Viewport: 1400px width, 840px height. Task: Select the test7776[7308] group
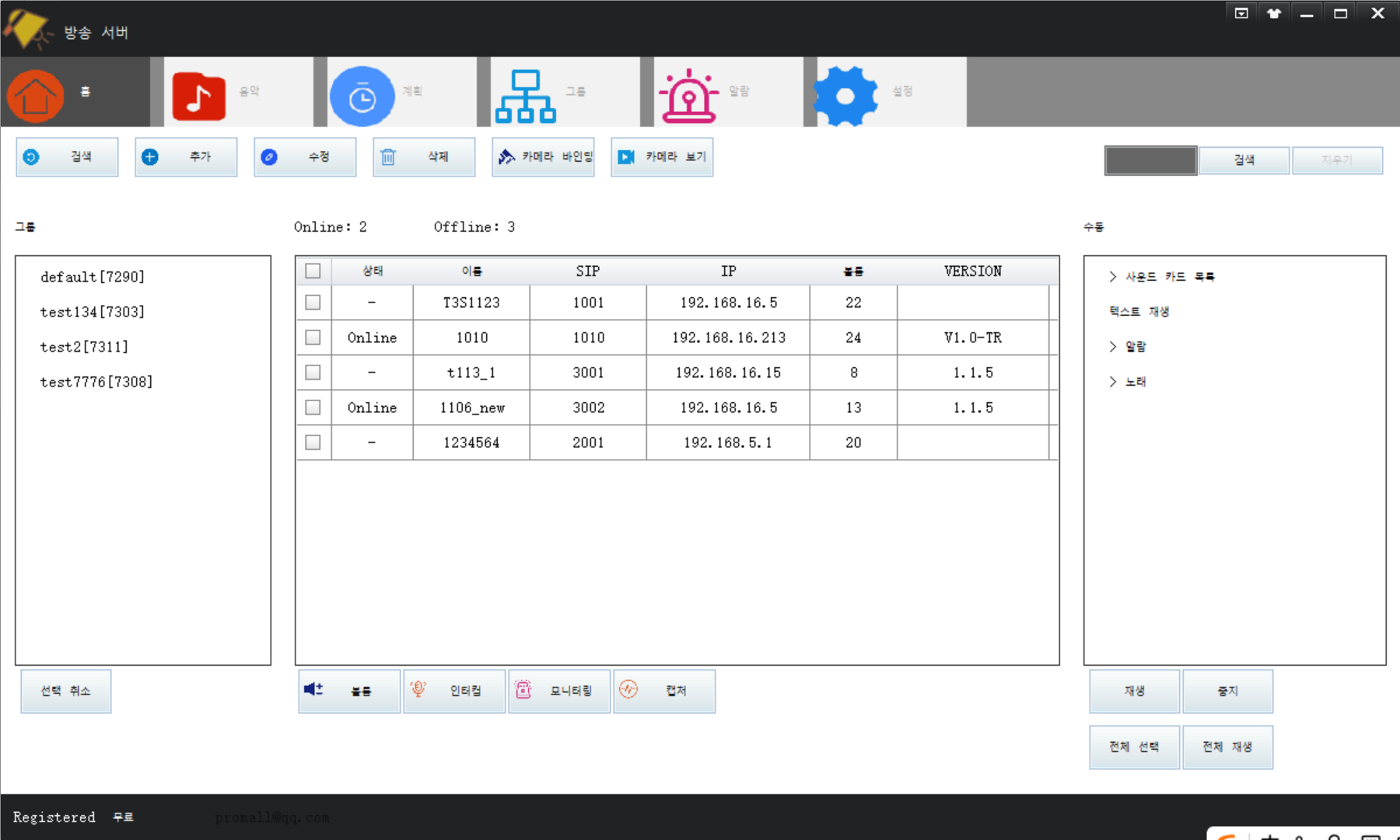click(x=96, y=382)
